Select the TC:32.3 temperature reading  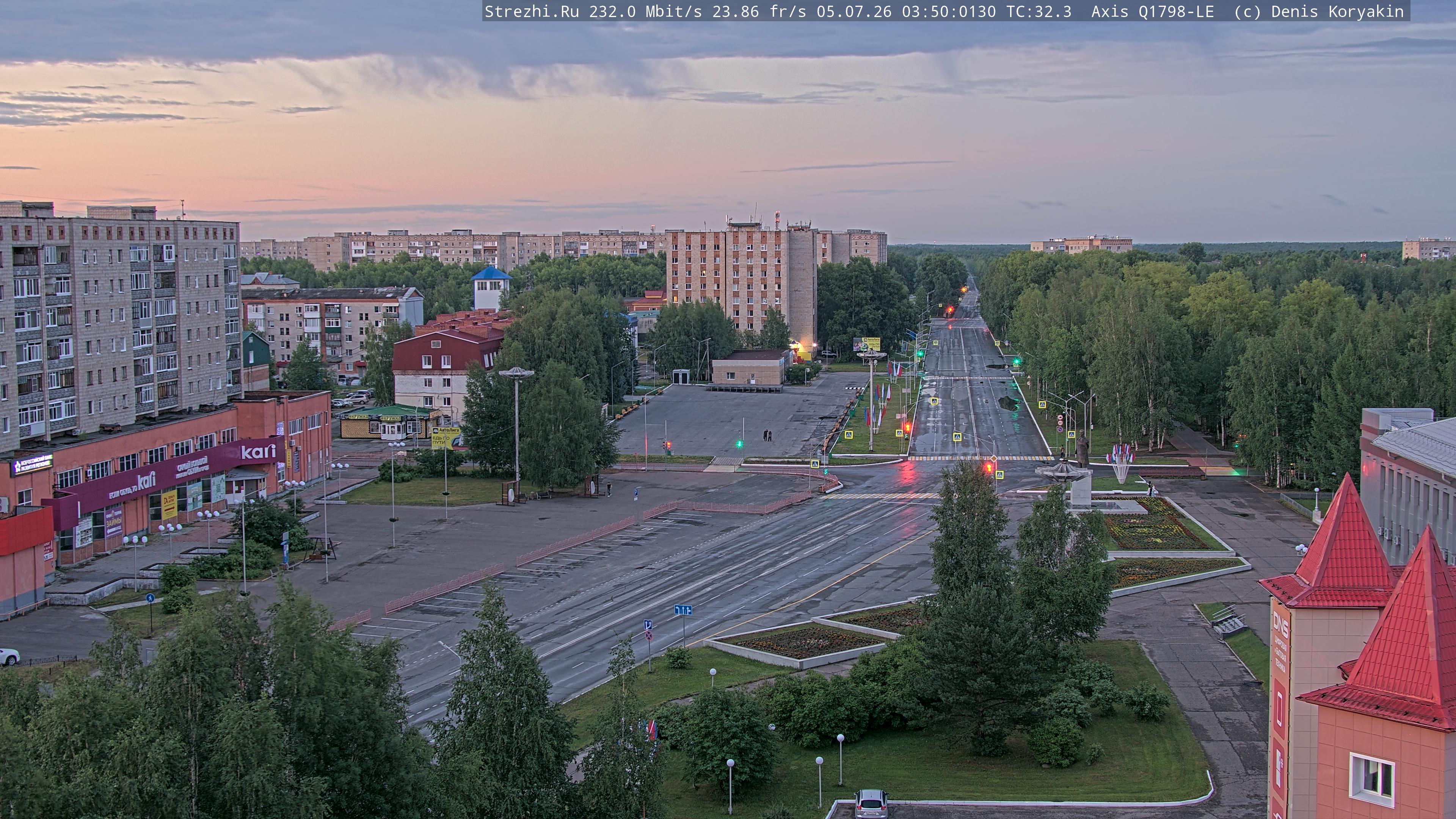tap(1039, 11)
